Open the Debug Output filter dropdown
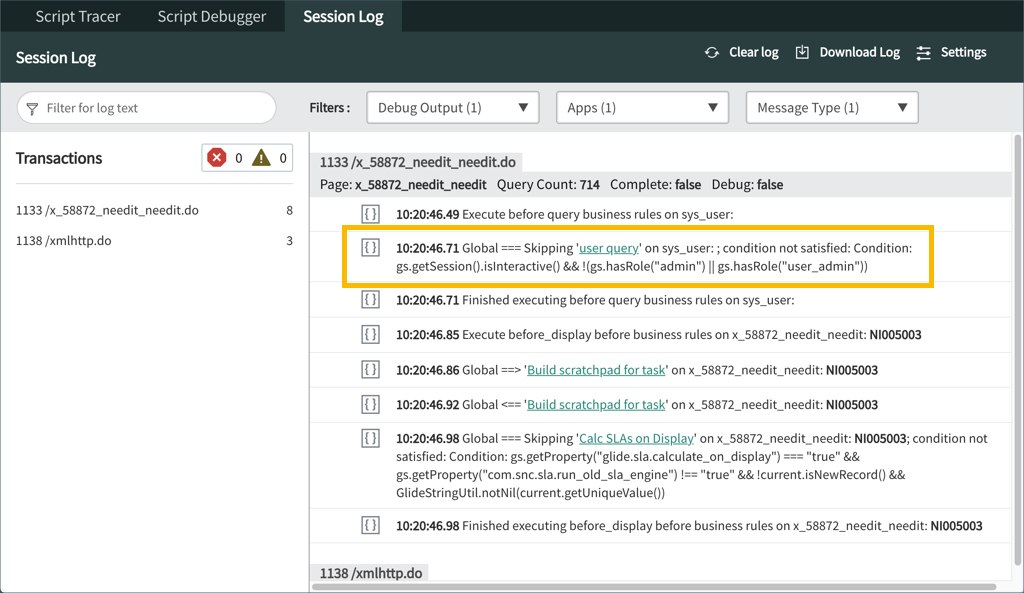This screenshot has width=1024, height=593. pos(452,107)
